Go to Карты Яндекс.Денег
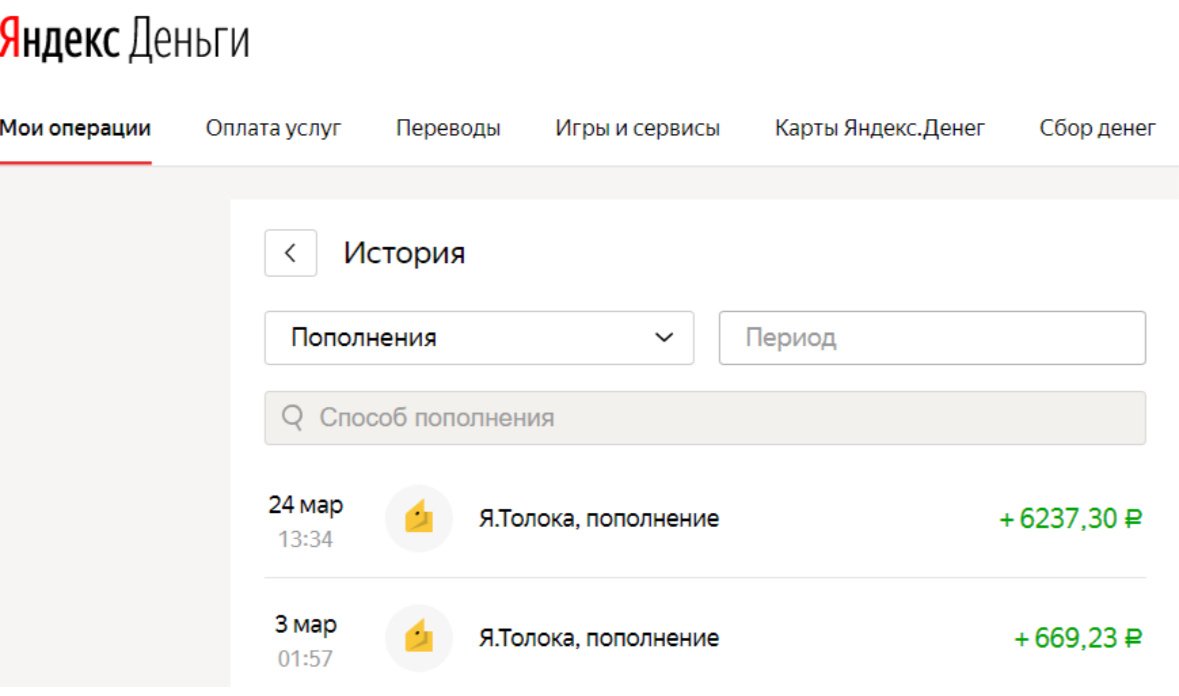This screenshot has width=1179, height=696. pos(879,128)
